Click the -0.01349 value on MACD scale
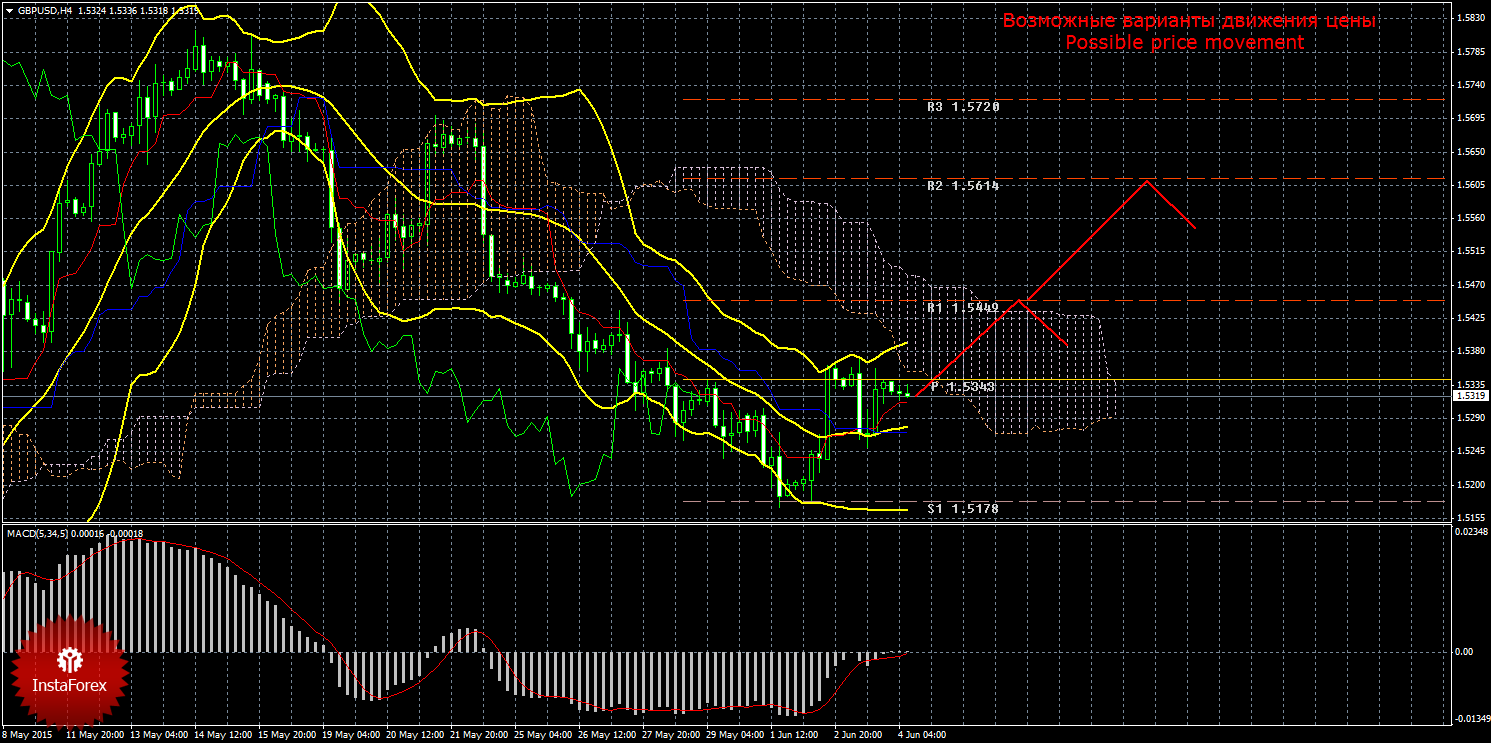Viewport: 1491px width, 743px height. pos(1468,718)
